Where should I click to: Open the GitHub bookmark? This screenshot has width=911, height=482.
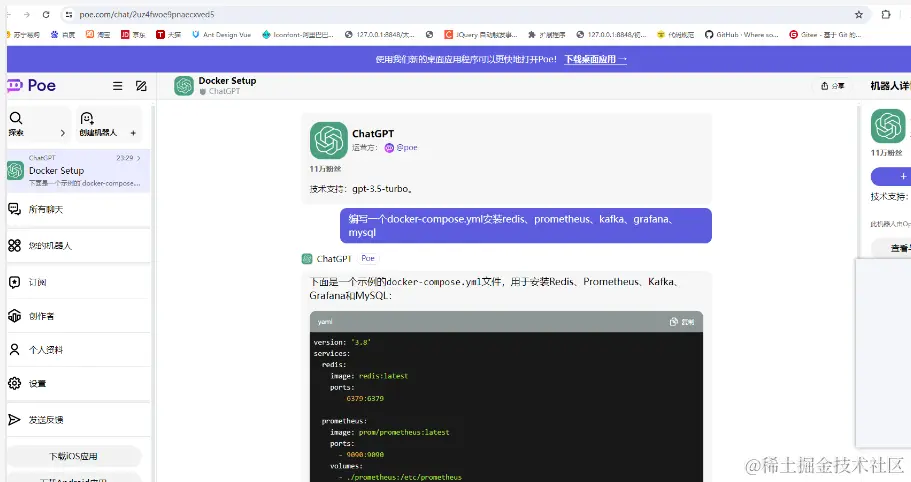click(x=741, y=35)
